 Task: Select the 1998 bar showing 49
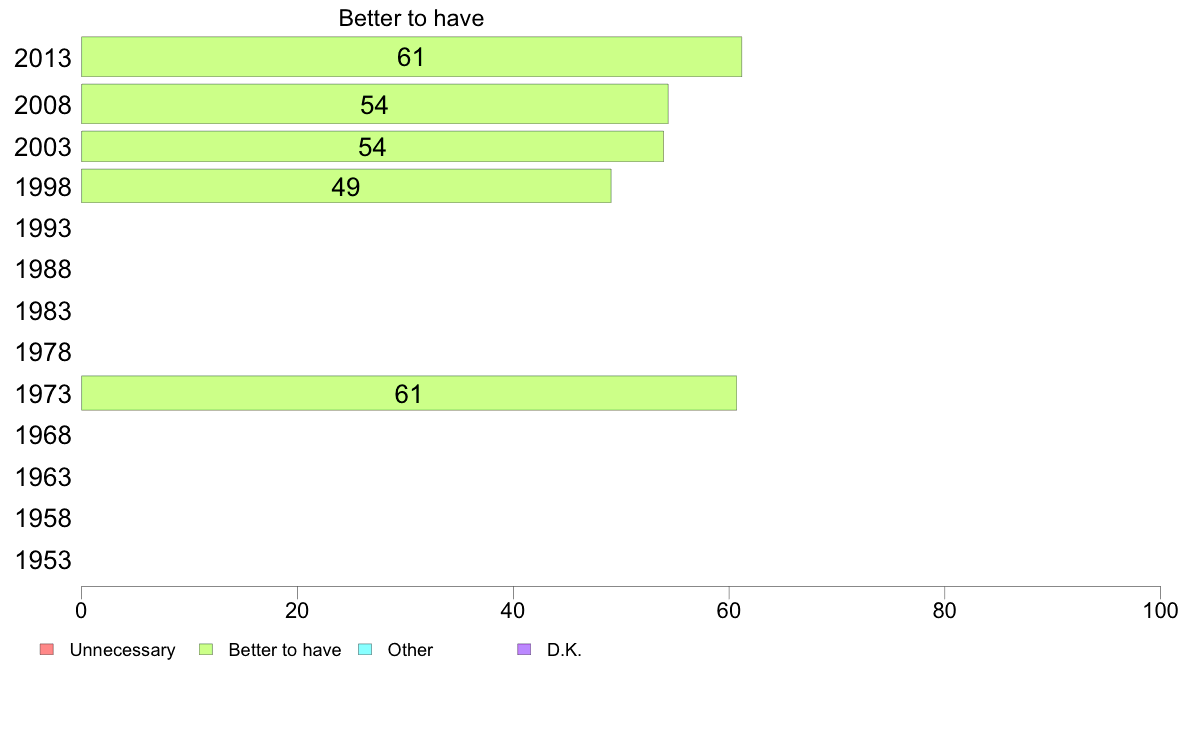coord(346,186)
